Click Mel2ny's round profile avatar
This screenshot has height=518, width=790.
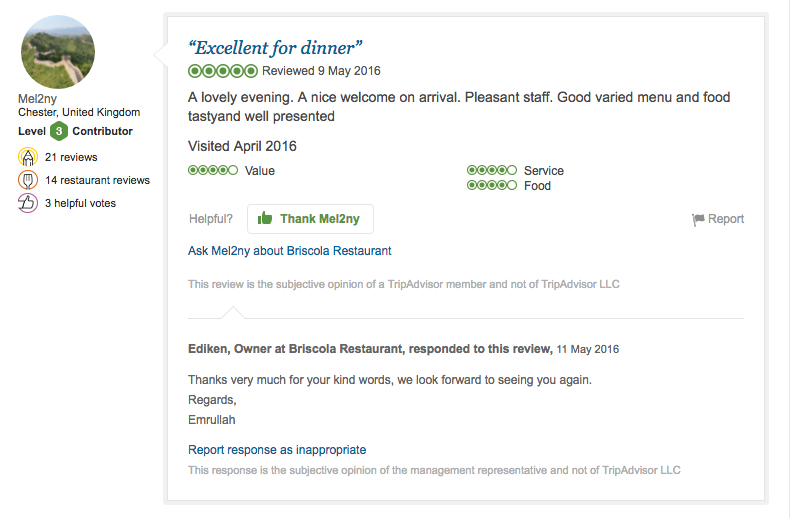click(57, 52)
